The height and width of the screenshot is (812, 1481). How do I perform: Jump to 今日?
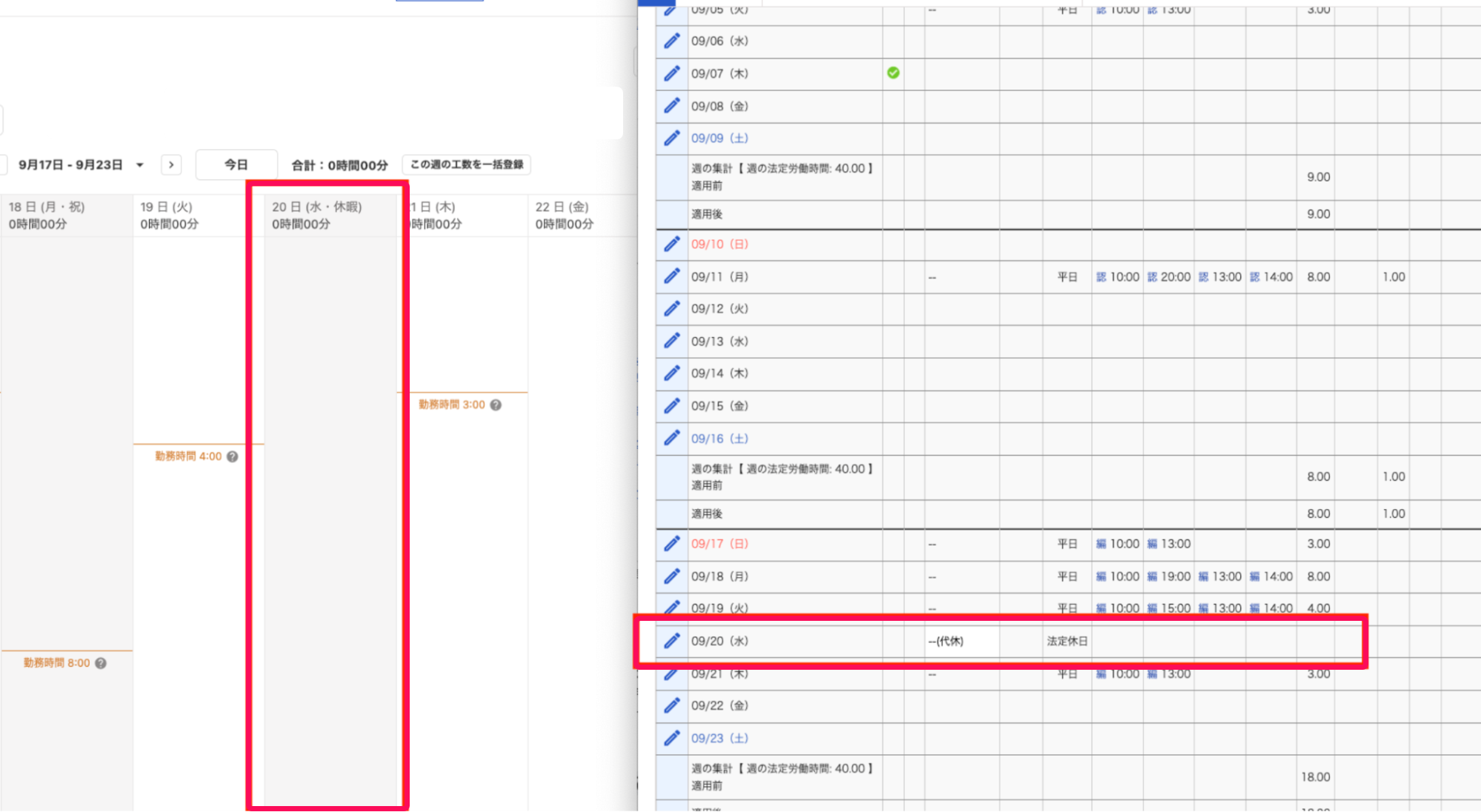pos(236,164)
